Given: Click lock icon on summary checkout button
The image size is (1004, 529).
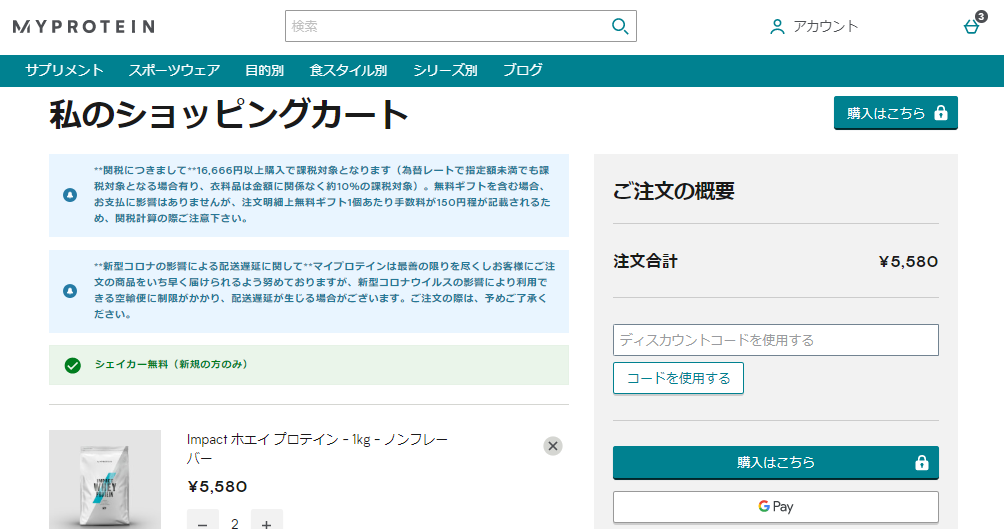Looking at the screenshot, I should (x=921, y=462).
